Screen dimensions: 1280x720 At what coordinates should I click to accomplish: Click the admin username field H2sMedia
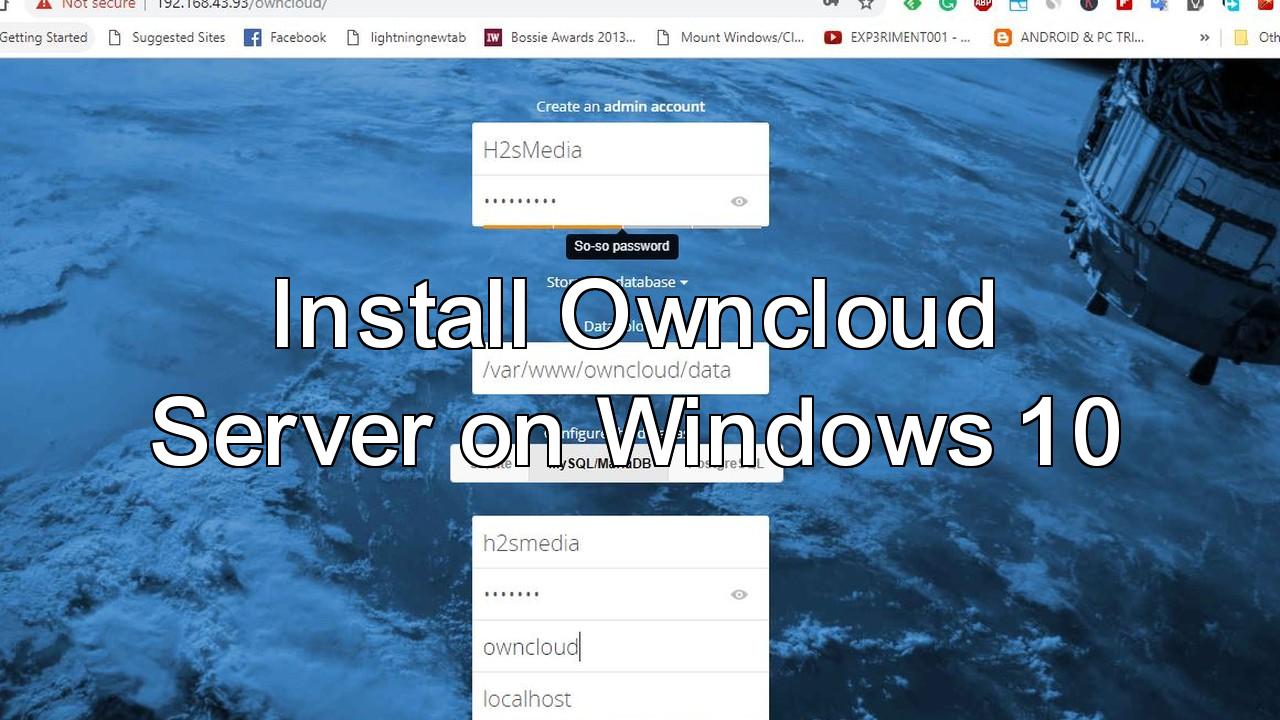point(620,150)
